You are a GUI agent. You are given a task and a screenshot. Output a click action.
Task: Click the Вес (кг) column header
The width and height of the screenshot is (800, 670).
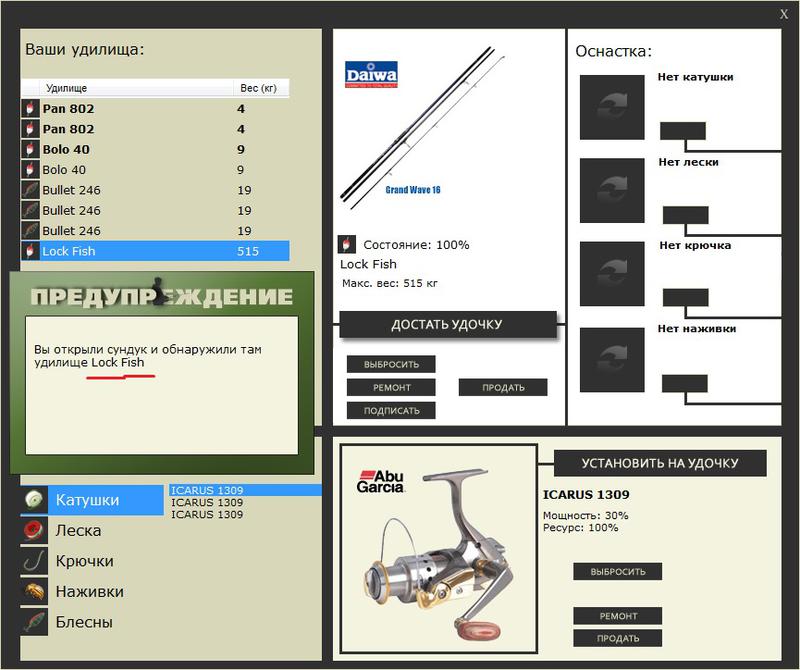[x=259, y=88]
